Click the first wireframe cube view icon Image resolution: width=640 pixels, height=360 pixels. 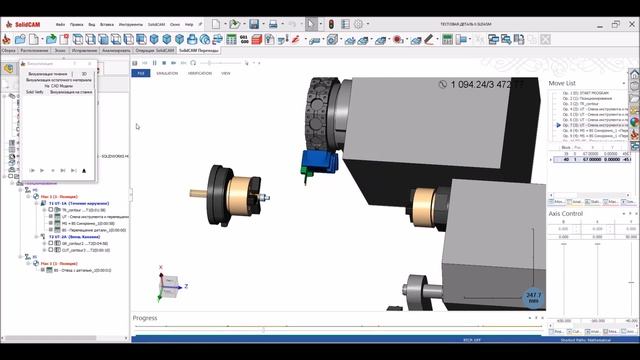78,39
